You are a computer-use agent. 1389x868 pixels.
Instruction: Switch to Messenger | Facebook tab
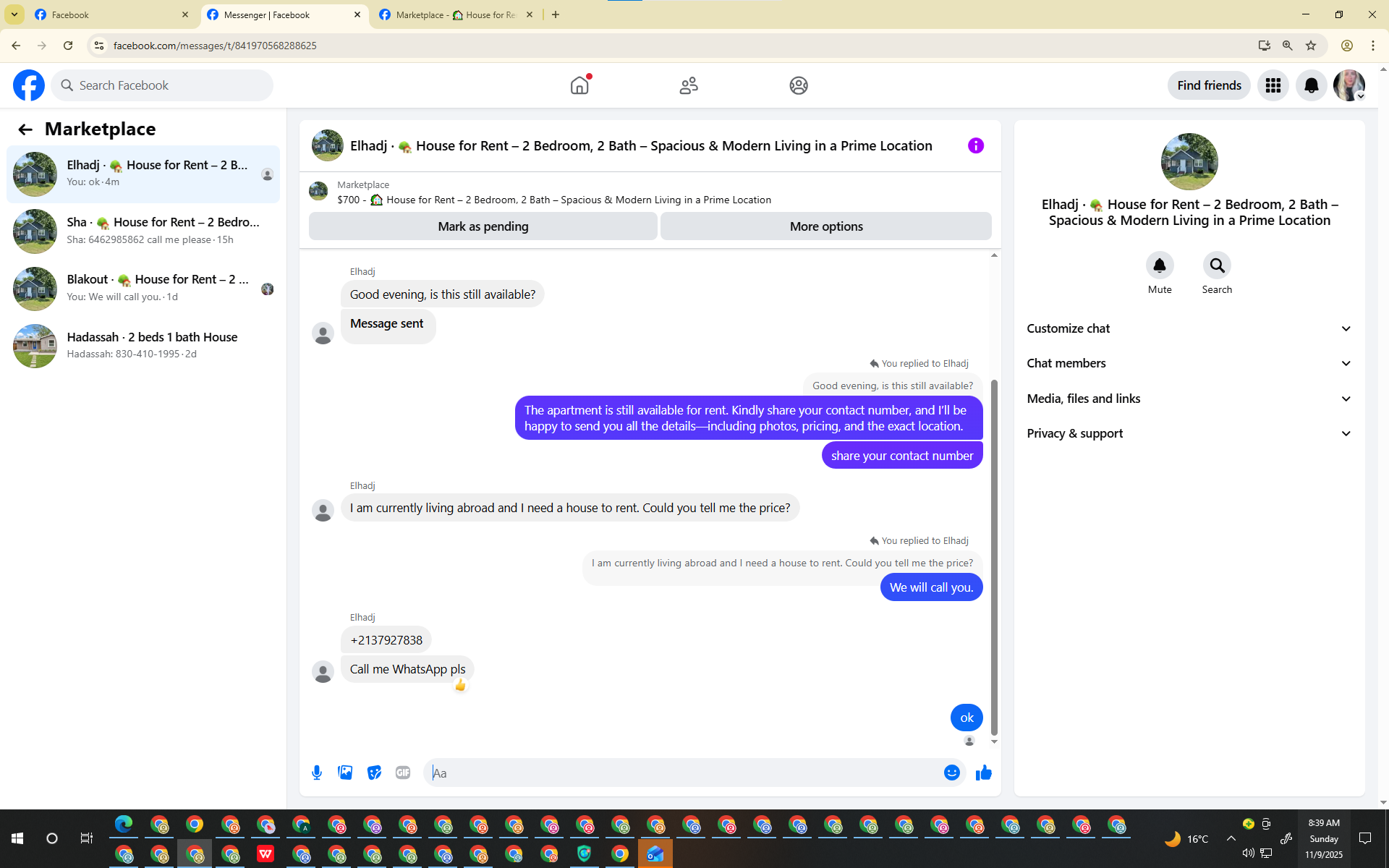tap(284, 14)
